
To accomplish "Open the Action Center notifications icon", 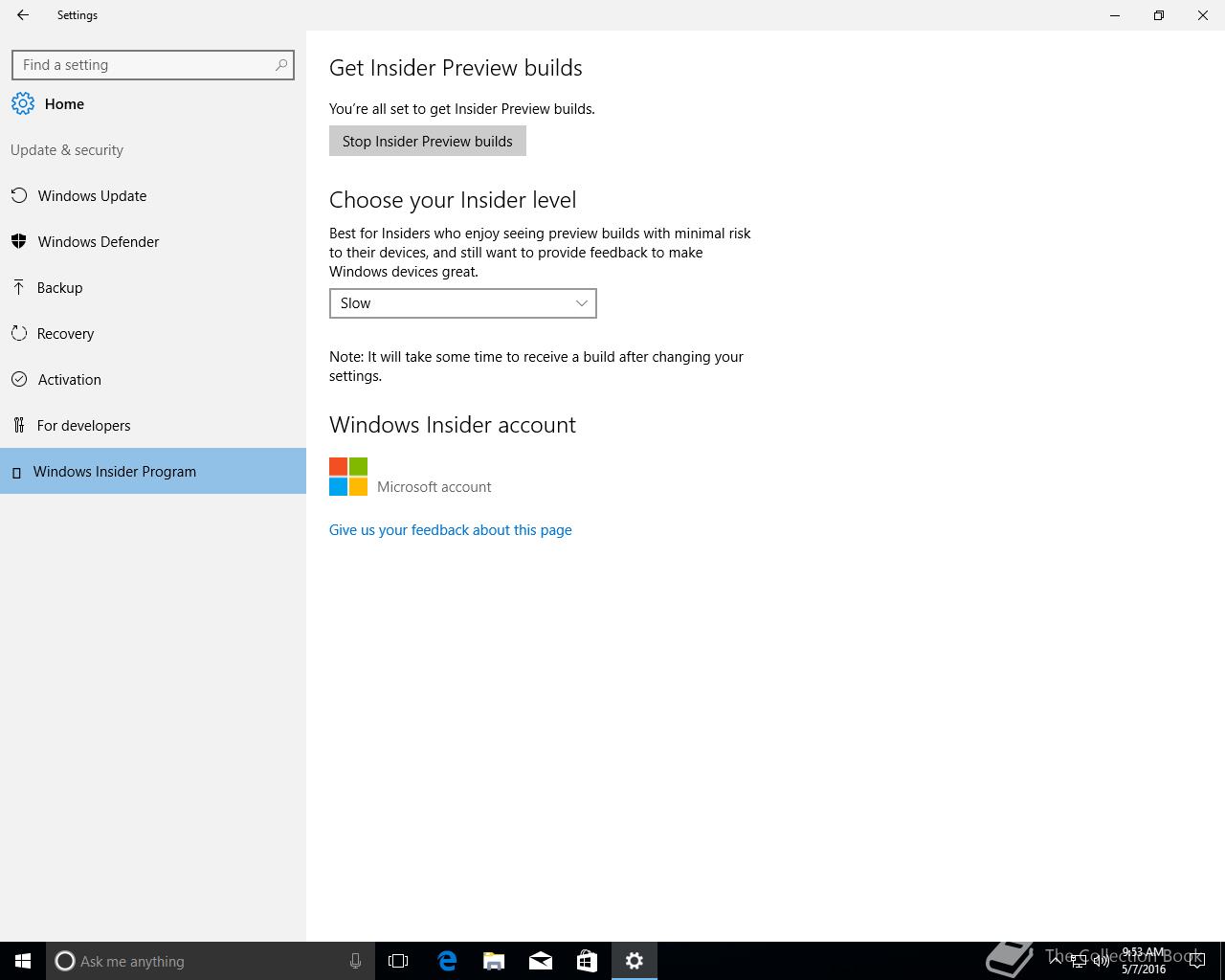I will click(x=1197, y=961).
